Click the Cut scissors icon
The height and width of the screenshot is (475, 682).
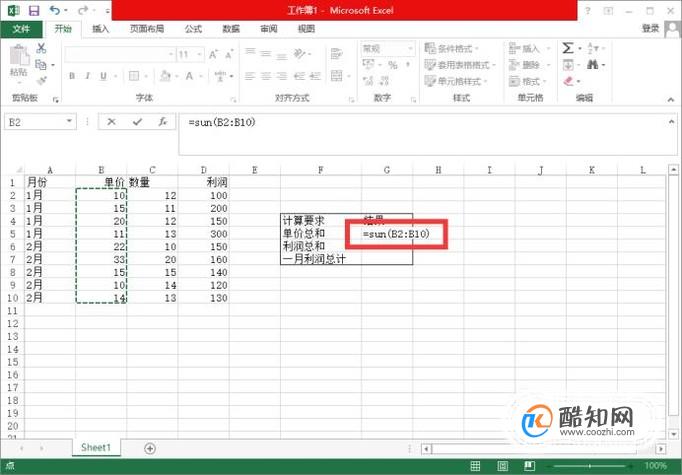coord(41,48)
